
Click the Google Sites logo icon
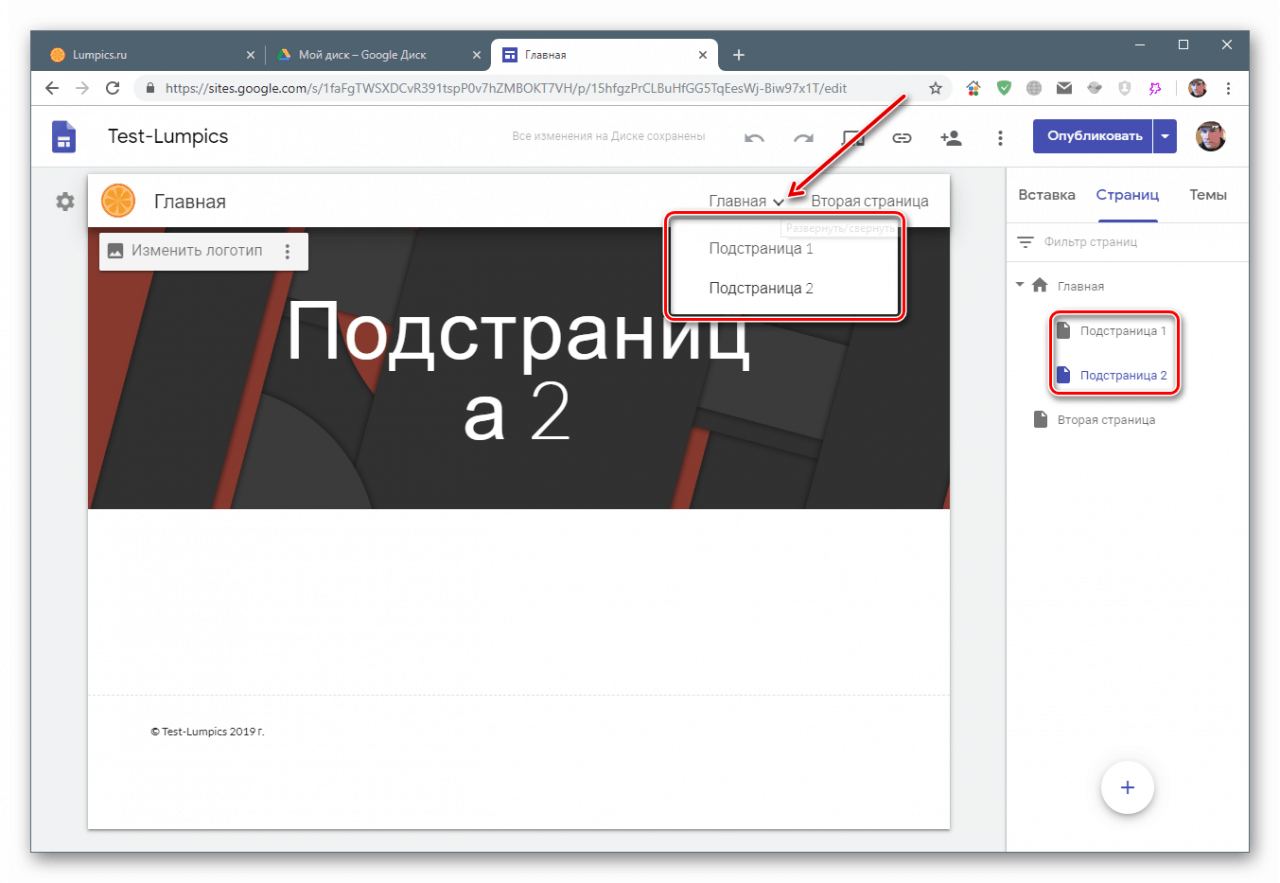pyautogui.click(x=64, y=137)
